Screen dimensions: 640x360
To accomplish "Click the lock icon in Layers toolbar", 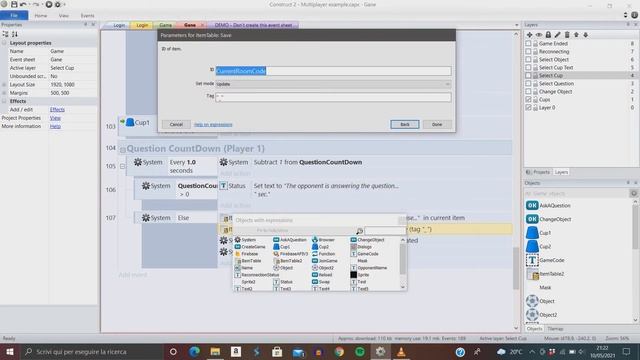I will [x=548, y=35].
